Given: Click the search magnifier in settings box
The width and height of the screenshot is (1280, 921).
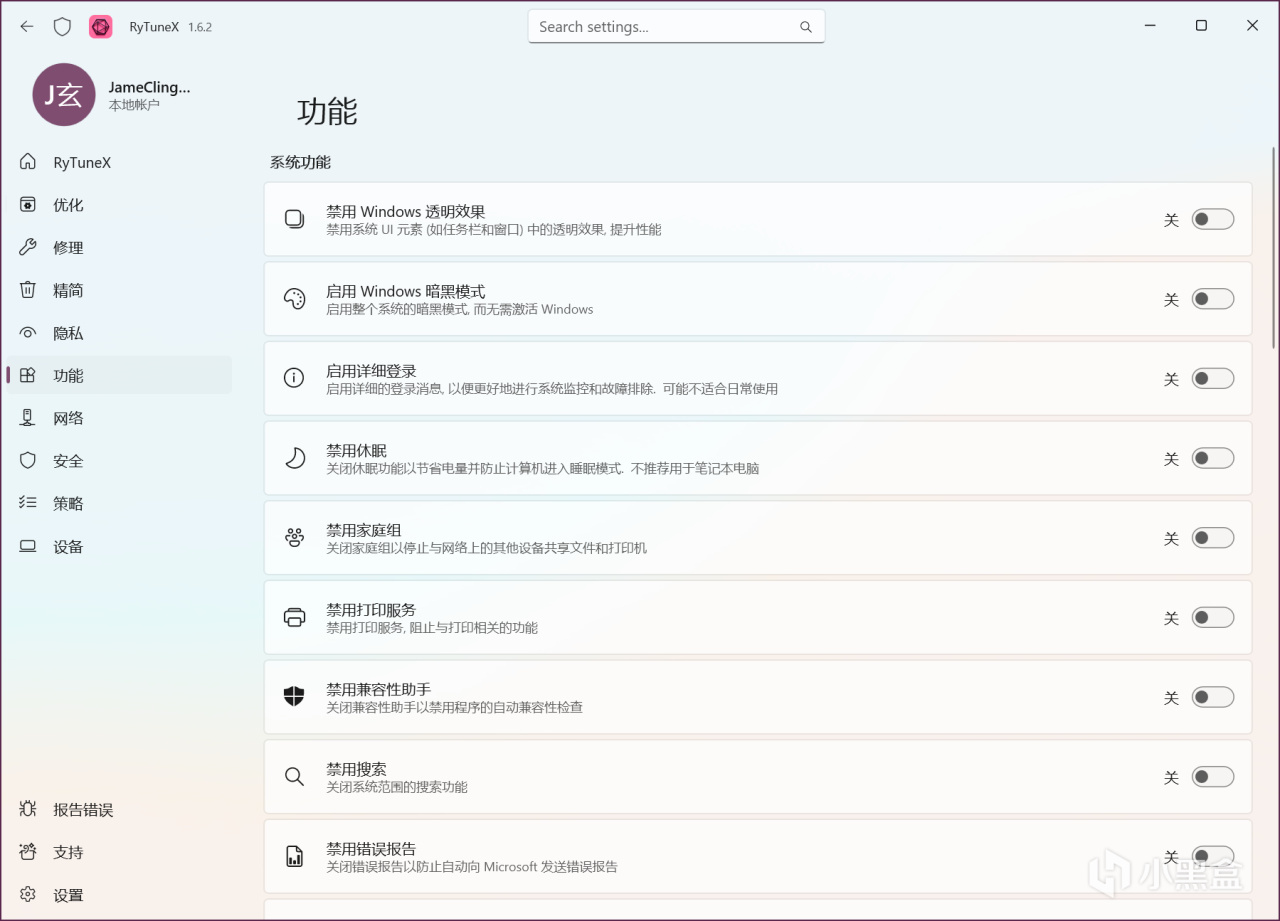Looking at the screenshot, I should (806, 27).
